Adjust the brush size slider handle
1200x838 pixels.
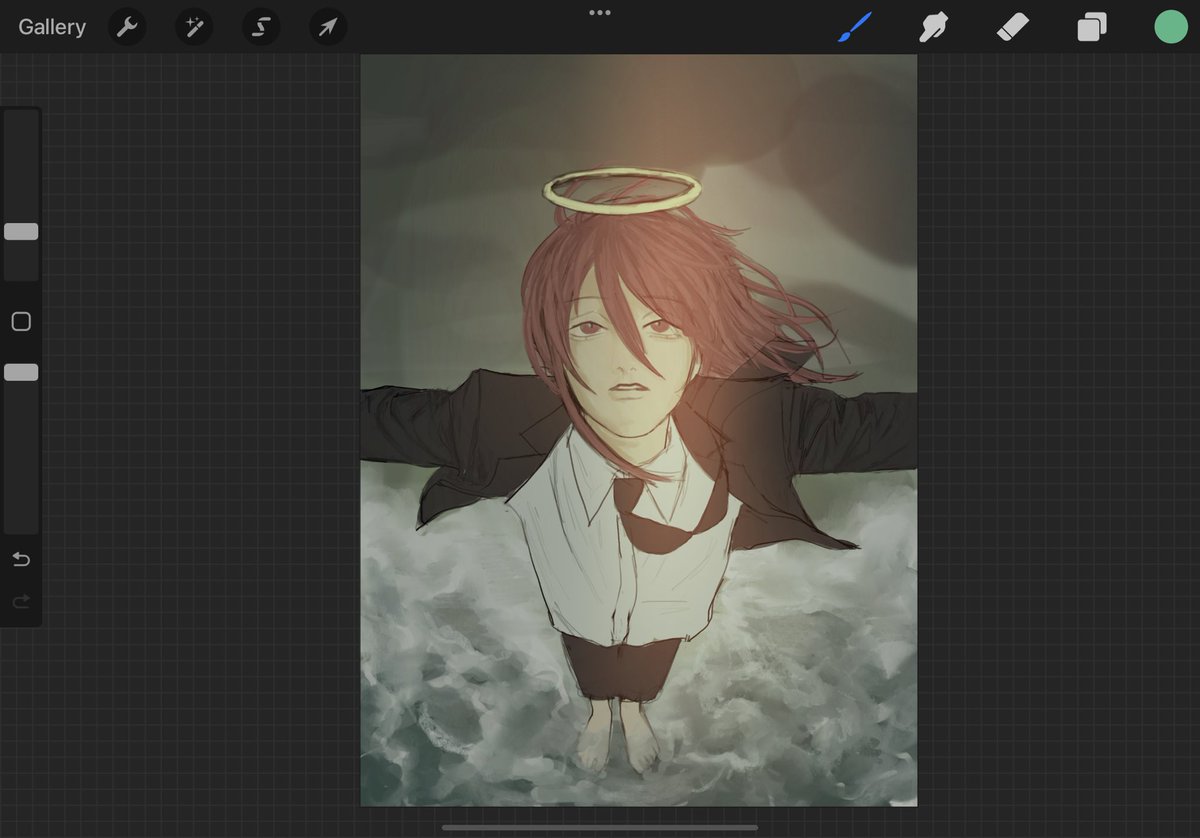click(x=21, y=231)
